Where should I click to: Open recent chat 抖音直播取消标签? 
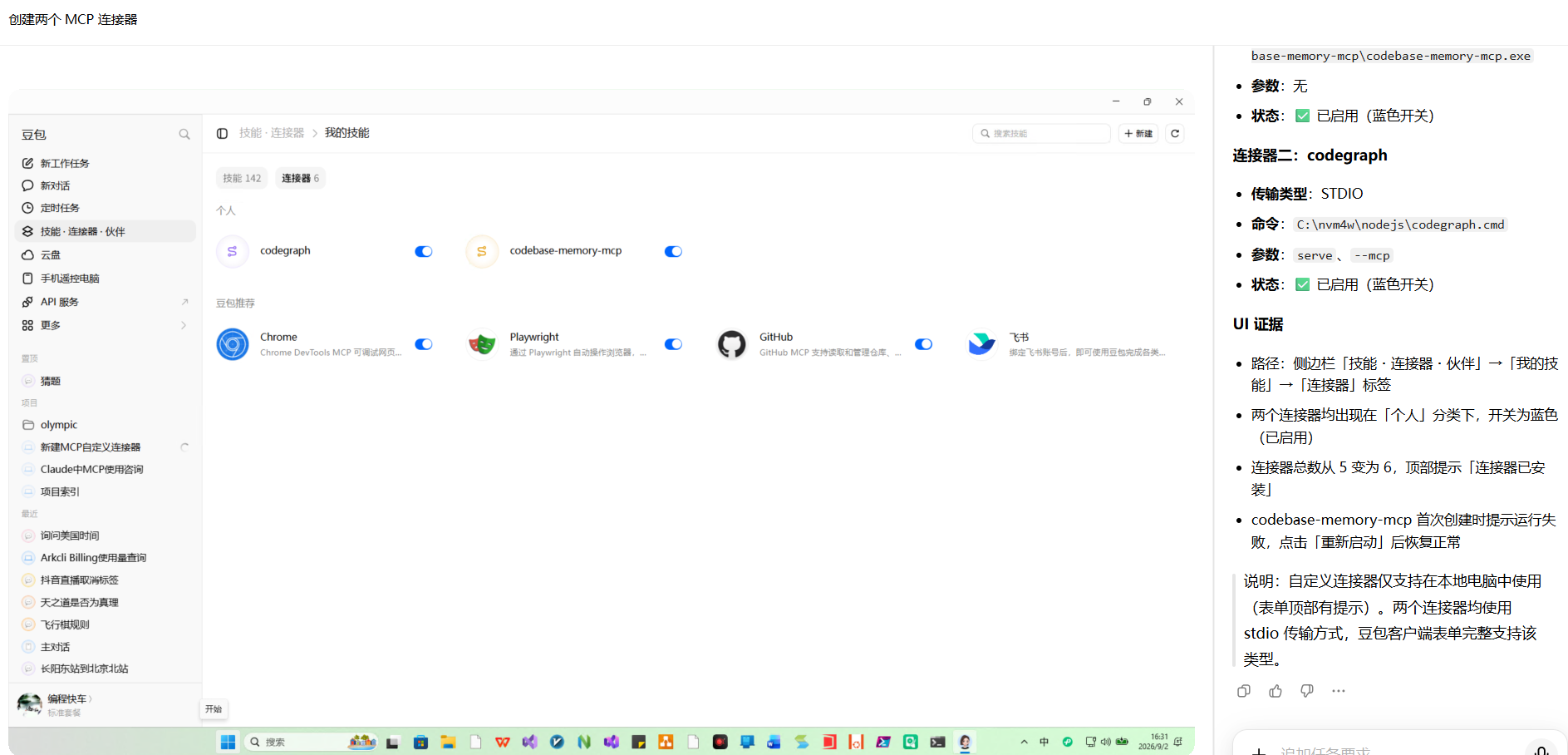coord(106,580)
